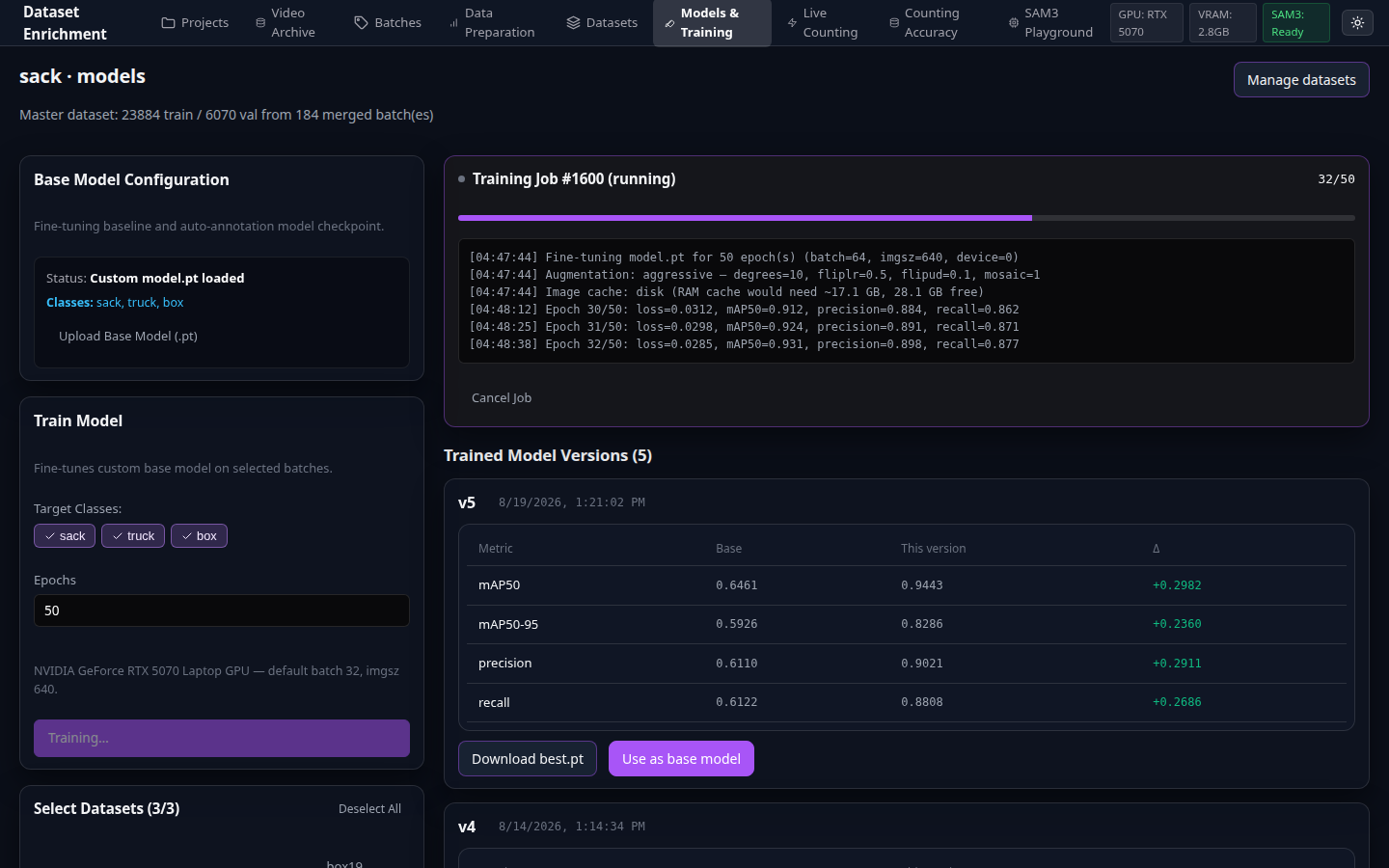This screenshot has width=1389, height=868.
Task: Click the SAM3 Playground globe icon
Action: (x=1014, y=23)
